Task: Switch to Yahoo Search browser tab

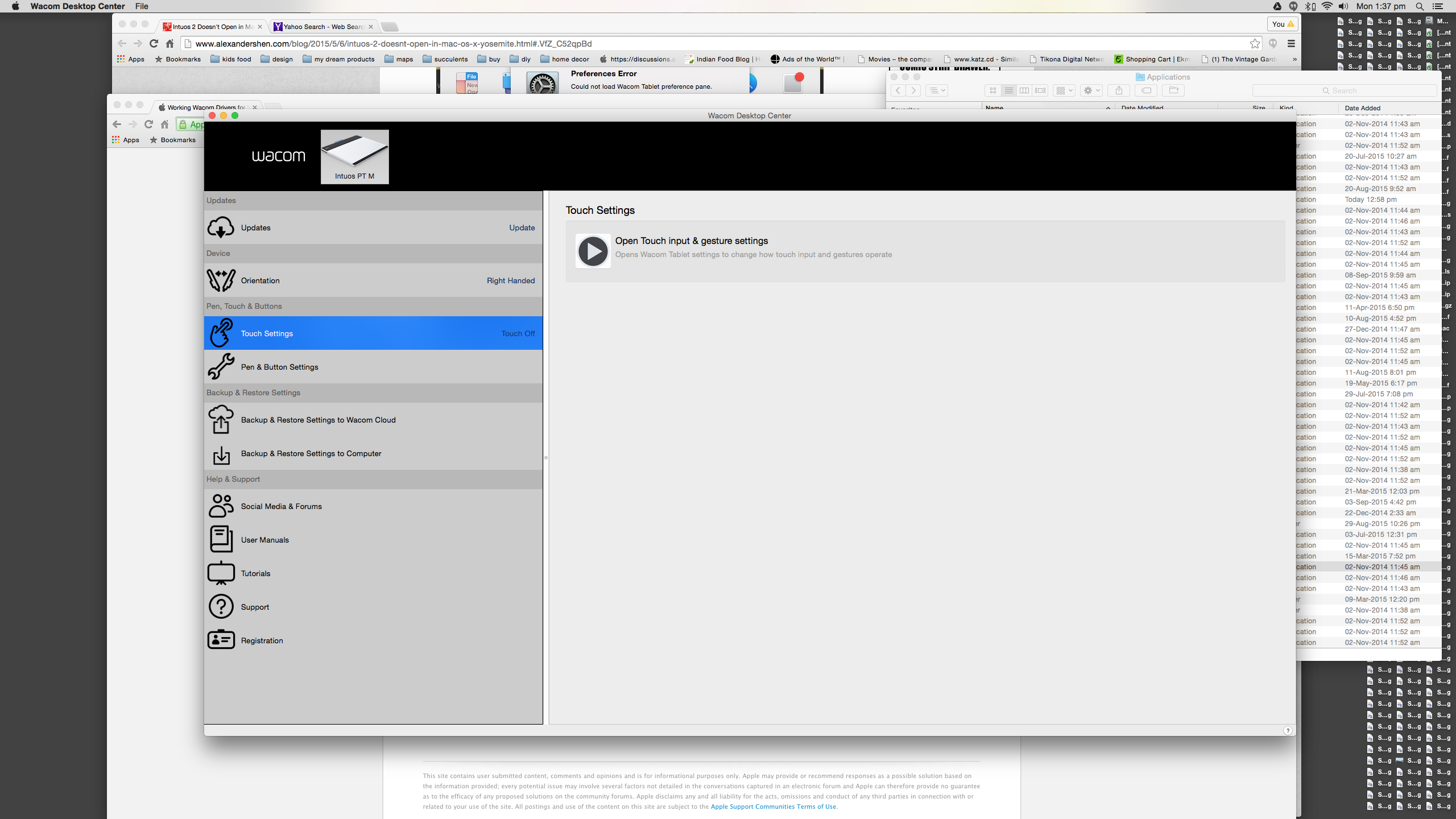Action: tap(323, 27)
